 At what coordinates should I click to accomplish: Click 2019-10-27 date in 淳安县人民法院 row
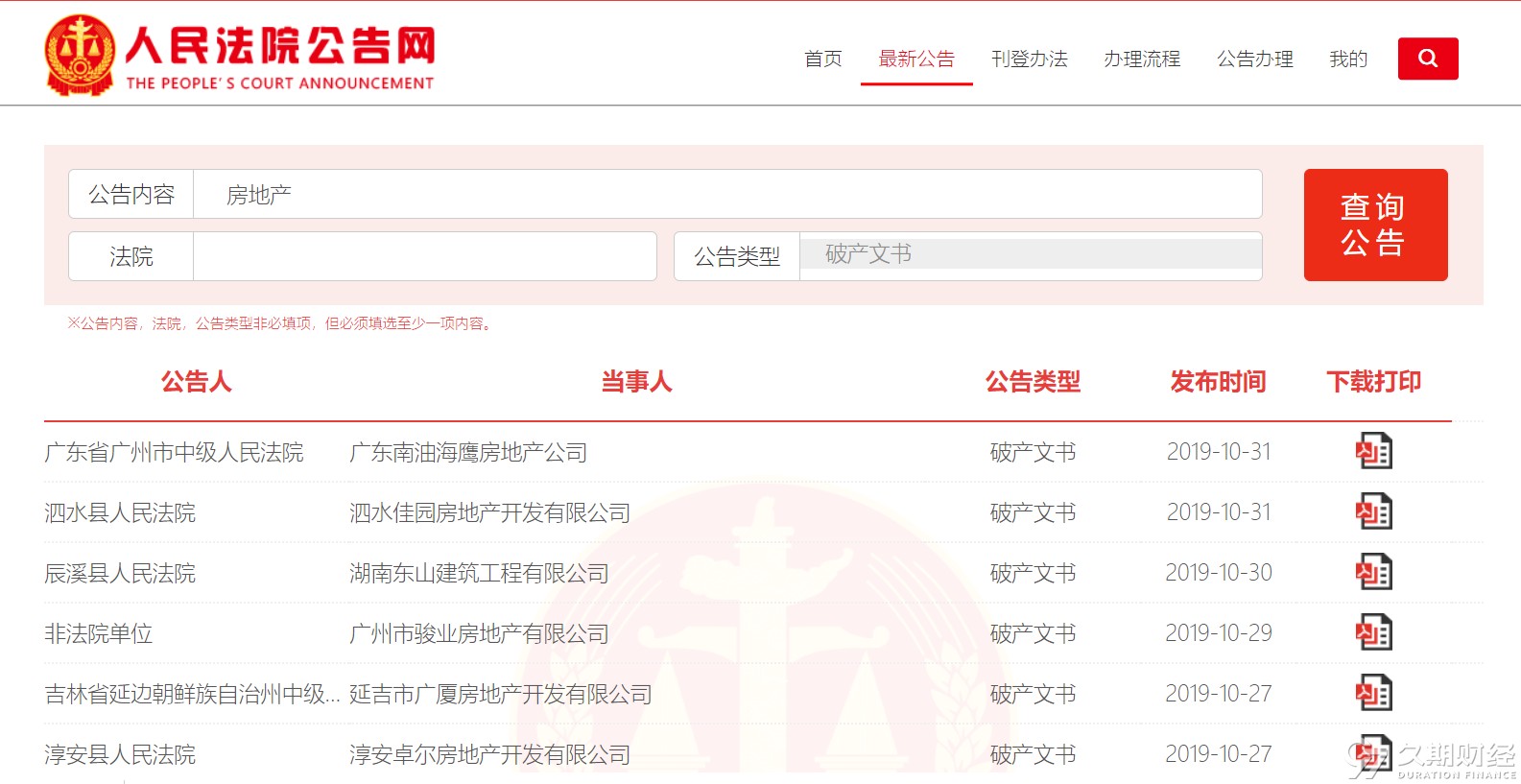pyautogui.click(x=1219, y=754)
